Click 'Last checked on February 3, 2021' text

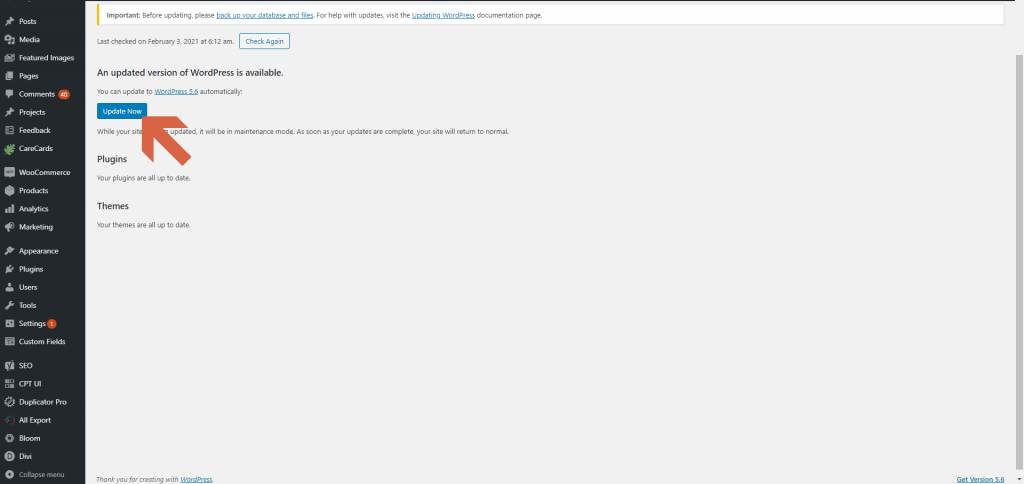[165, 41]
